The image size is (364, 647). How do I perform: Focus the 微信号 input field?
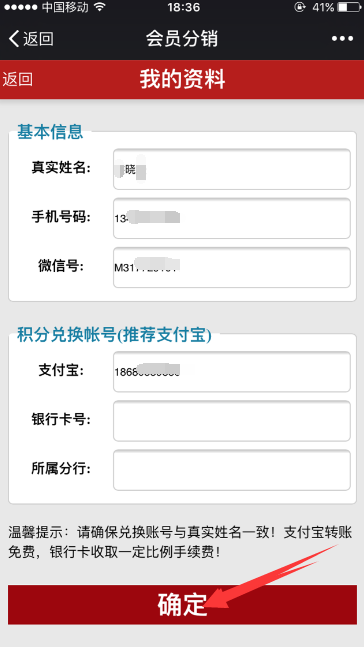click(x=232, y=267)
